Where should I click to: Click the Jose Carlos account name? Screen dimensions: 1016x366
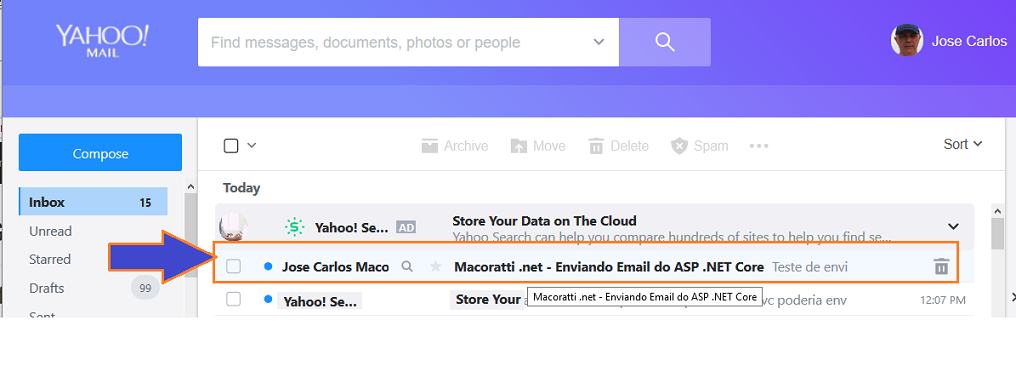coord(969,42)
